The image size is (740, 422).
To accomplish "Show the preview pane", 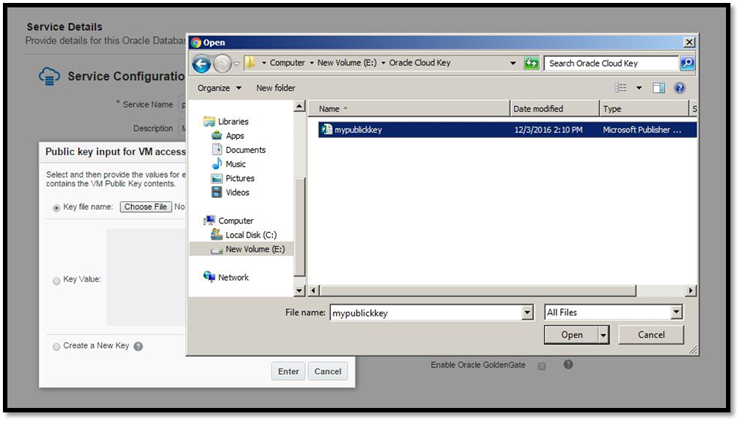I will 659,88.
